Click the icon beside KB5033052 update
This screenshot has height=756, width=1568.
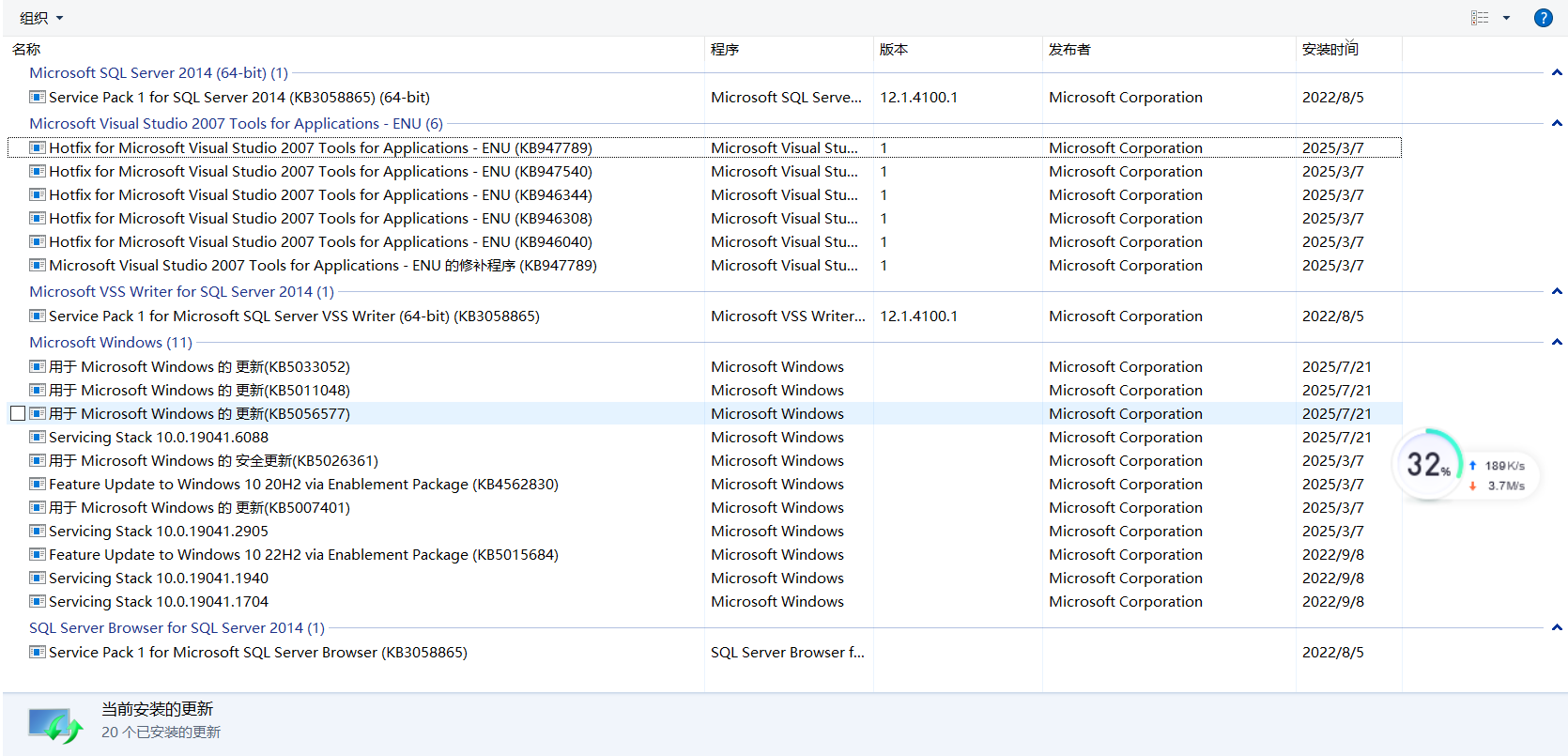38,366
